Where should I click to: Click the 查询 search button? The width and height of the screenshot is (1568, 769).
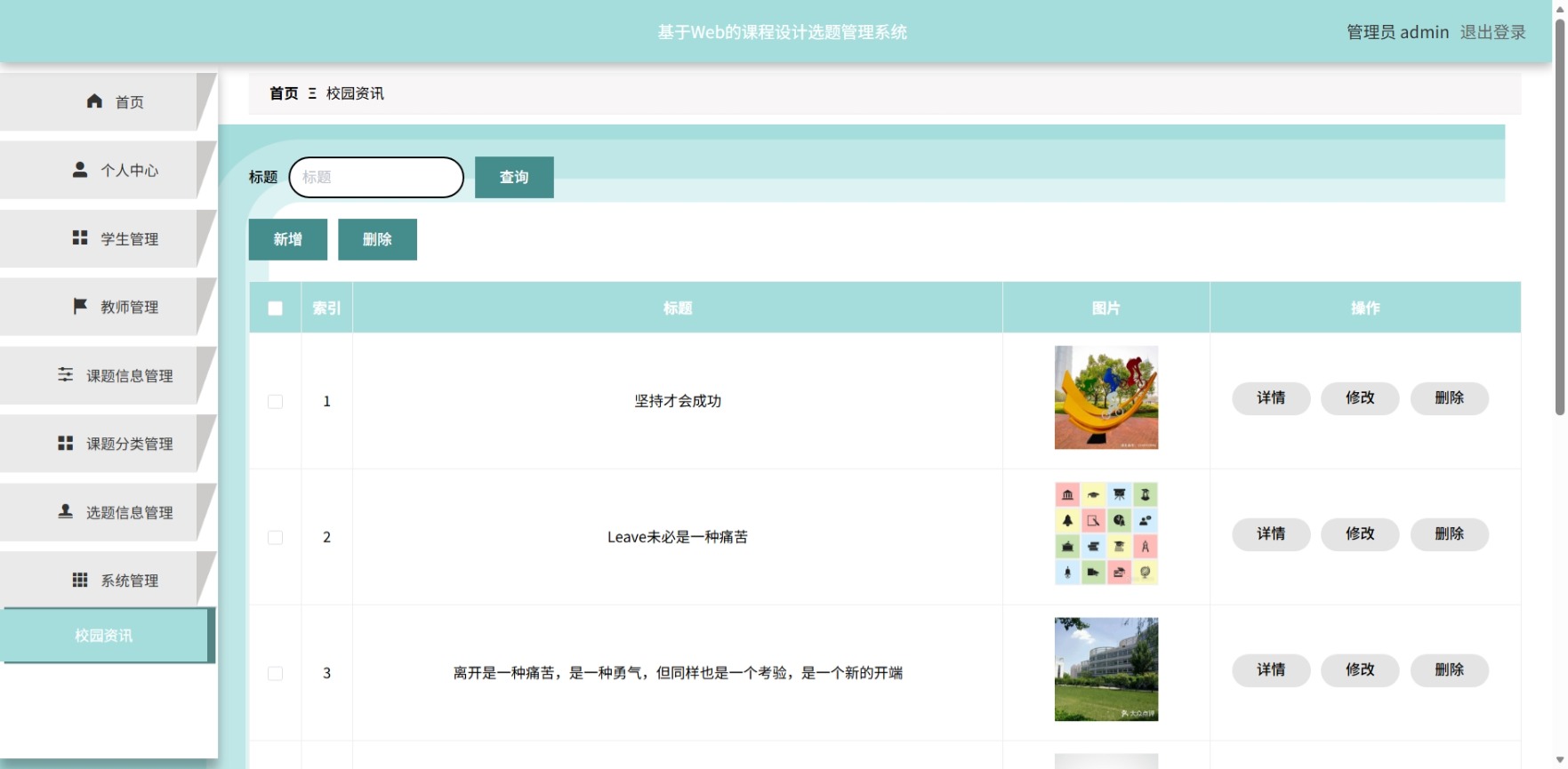coord(514,177)
